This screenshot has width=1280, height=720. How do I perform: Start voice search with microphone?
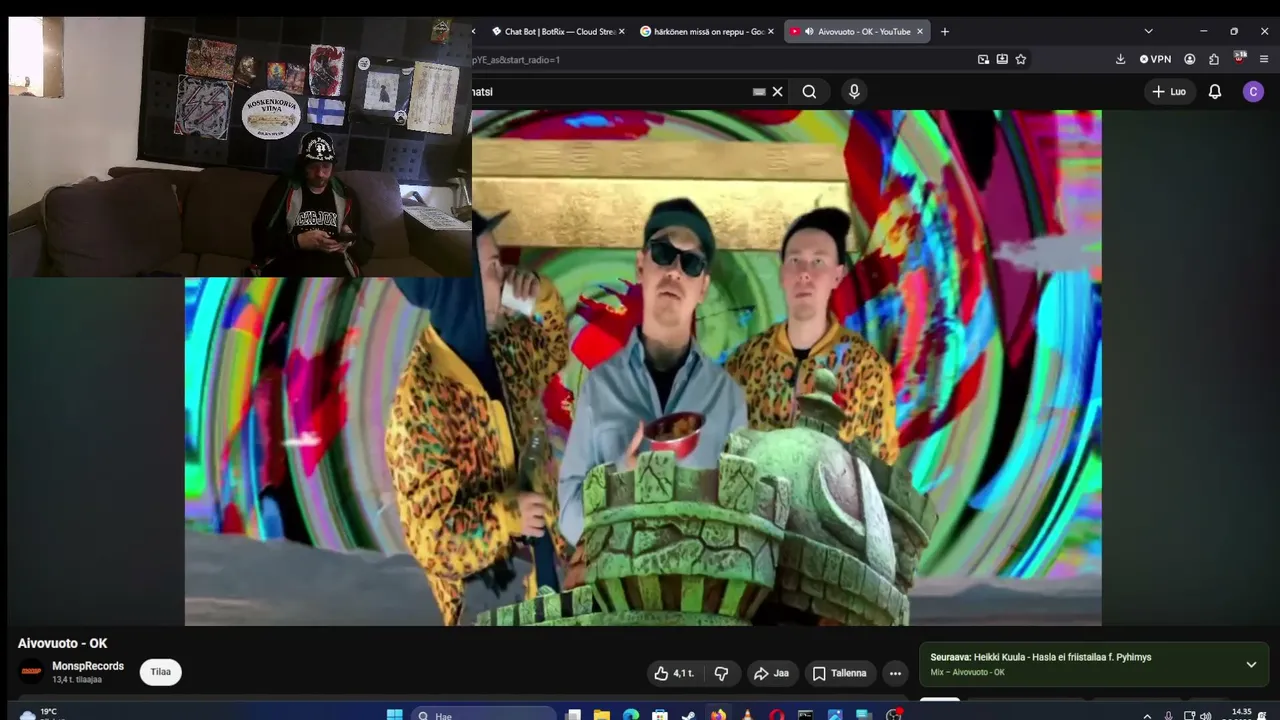coord(854,92)
